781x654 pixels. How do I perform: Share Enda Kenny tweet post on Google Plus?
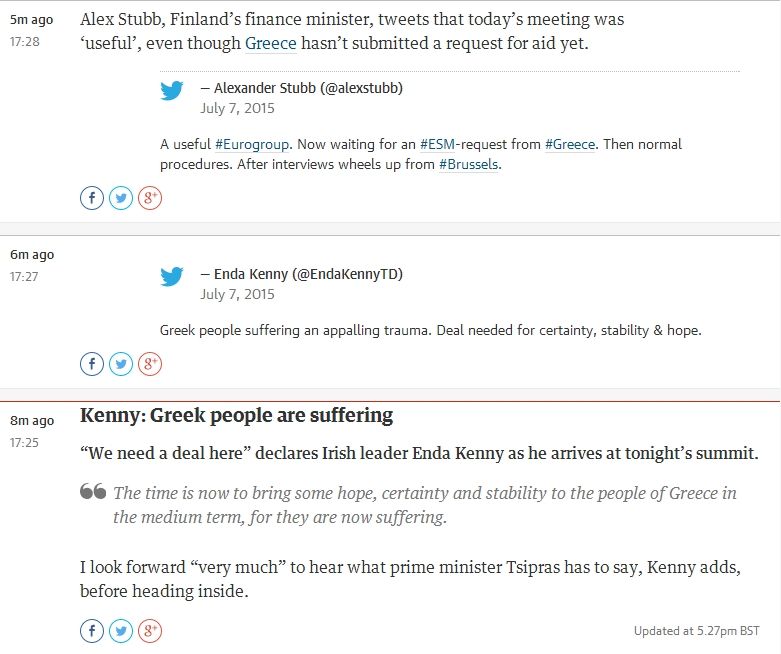point(150,364)
